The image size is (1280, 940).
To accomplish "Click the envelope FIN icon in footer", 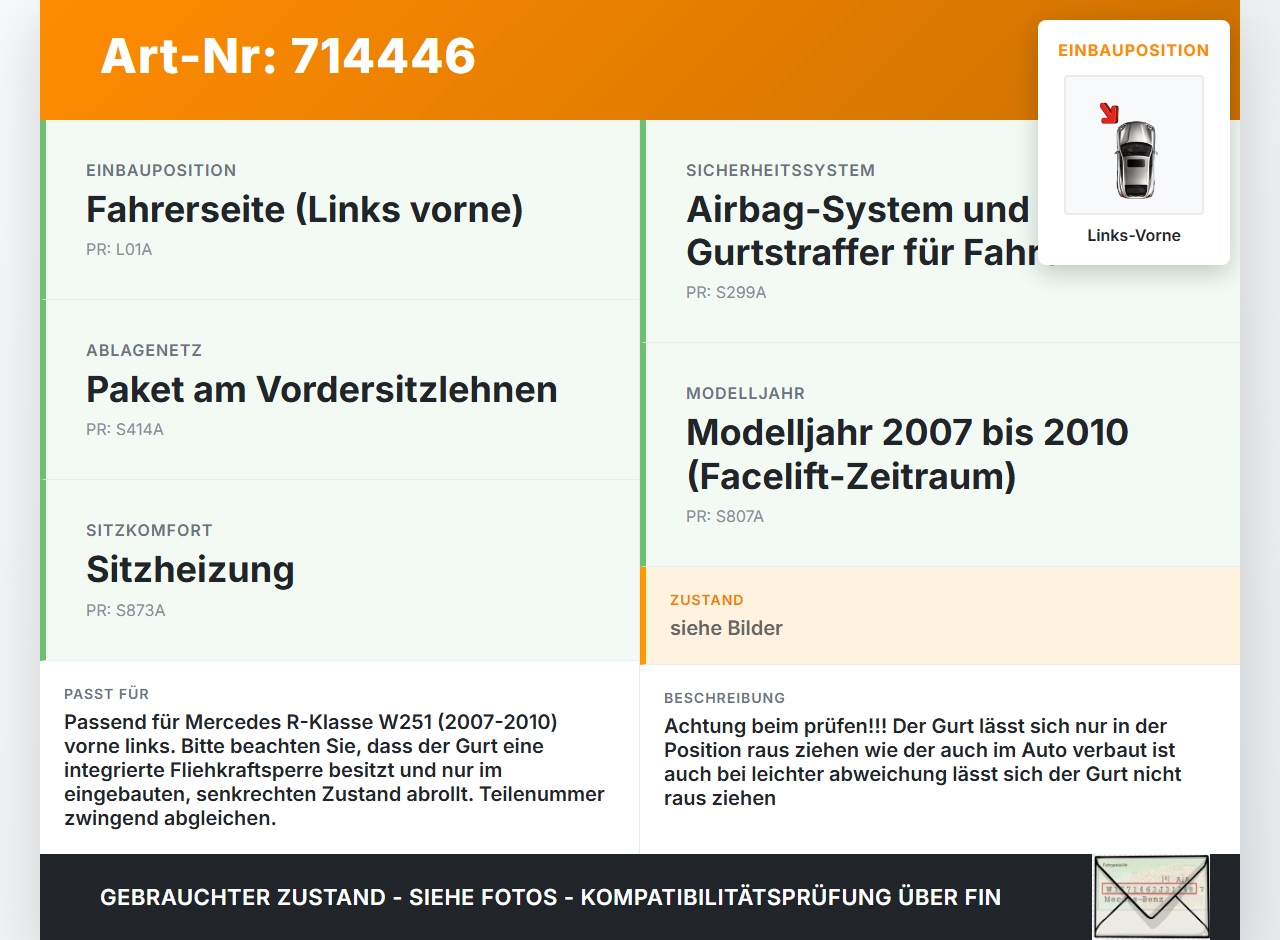I will click(1151, 897).
